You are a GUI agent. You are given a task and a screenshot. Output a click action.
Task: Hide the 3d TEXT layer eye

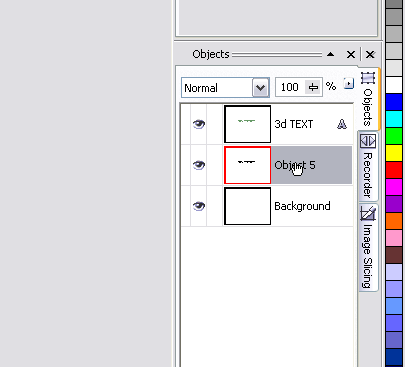(199, 124)
